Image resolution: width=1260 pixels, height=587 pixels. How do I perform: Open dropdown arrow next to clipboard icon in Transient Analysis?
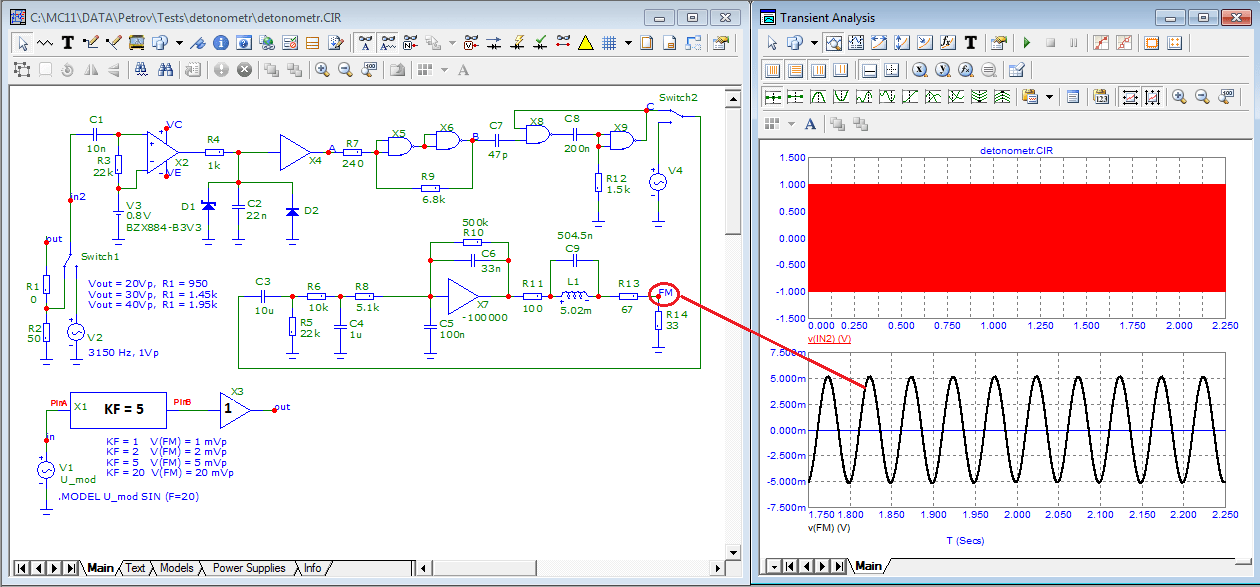pyautogui.click(x=1049, y=97)
